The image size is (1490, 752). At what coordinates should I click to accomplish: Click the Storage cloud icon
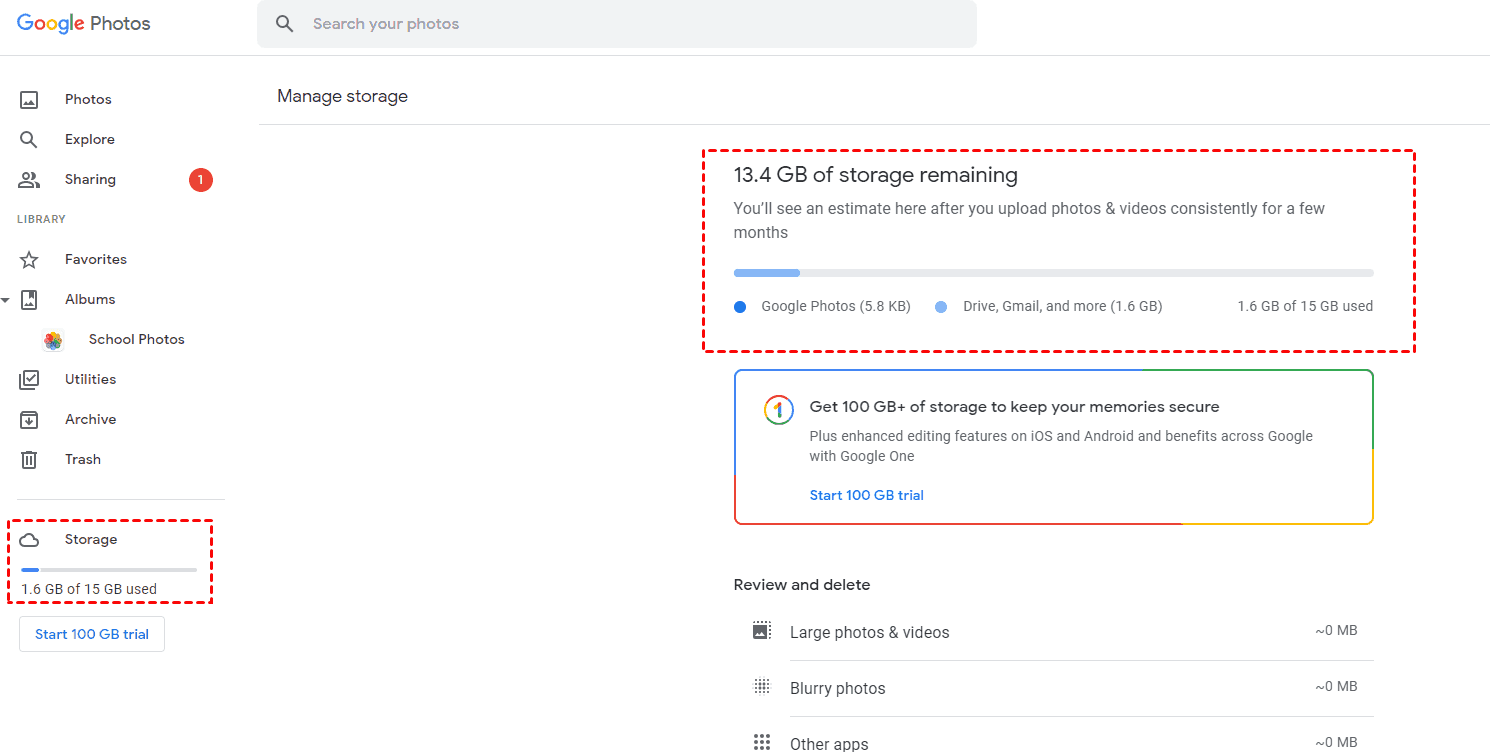pyautogui.click(x=29, y=540)
